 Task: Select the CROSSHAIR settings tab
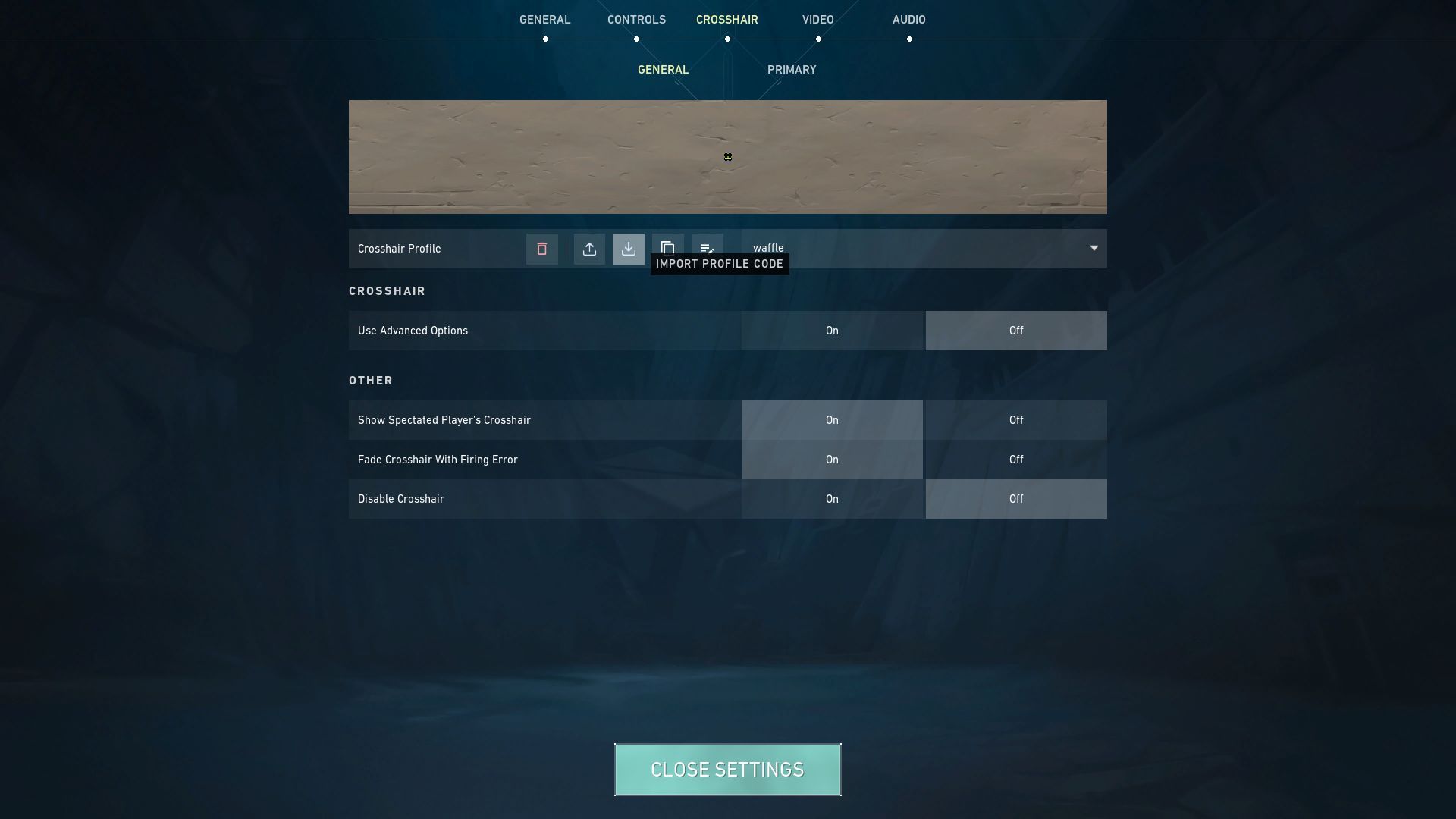(726, 20)
